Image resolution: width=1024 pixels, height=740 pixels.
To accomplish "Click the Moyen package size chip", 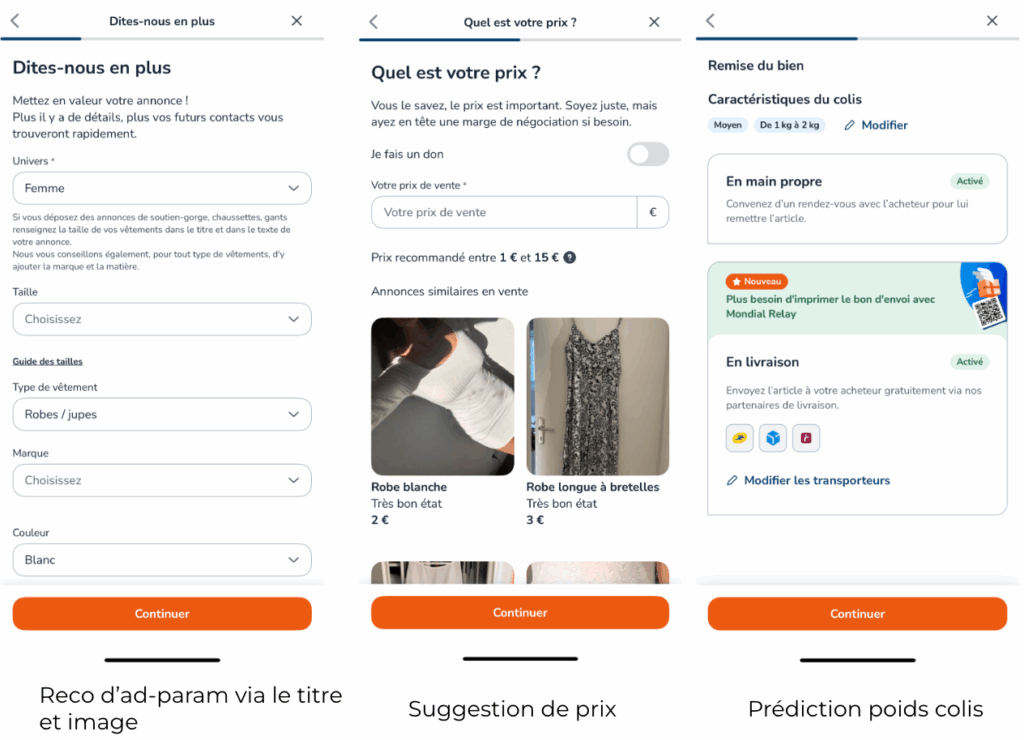I will (727, 124).
